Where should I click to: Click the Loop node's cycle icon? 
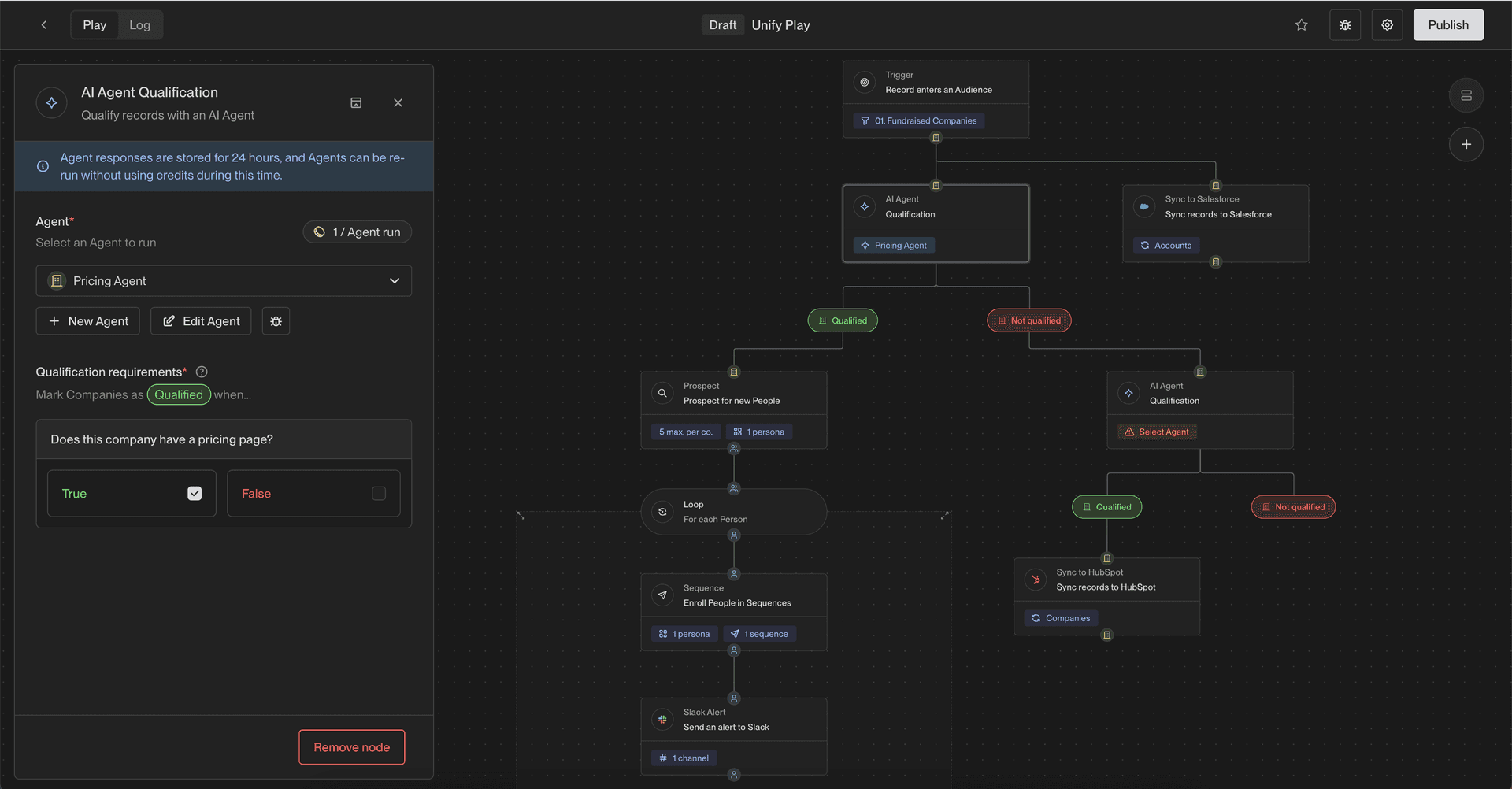coord(661,512)
